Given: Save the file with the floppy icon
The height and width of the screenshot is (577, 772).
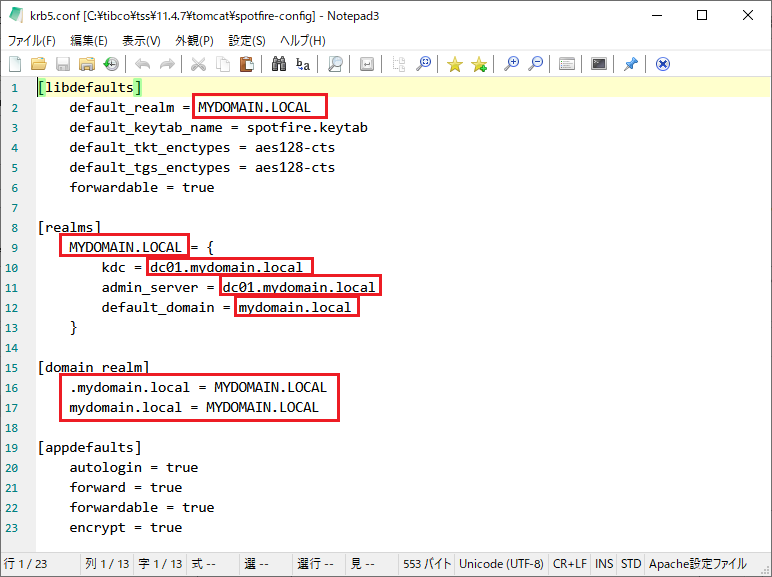Looking at the screenshot, I should pyautogui.click(x=63, y=64).
